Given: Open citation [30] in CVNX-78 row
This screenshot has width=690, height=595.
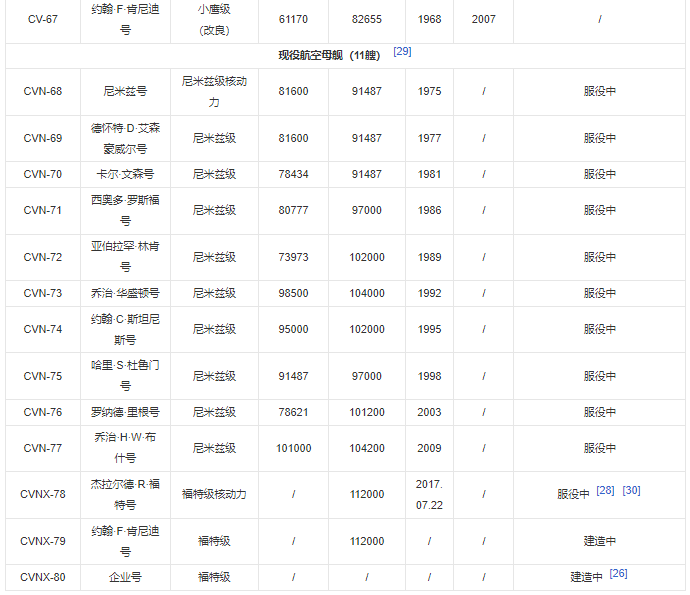Looking at the screenshot, I should (631, 491).
